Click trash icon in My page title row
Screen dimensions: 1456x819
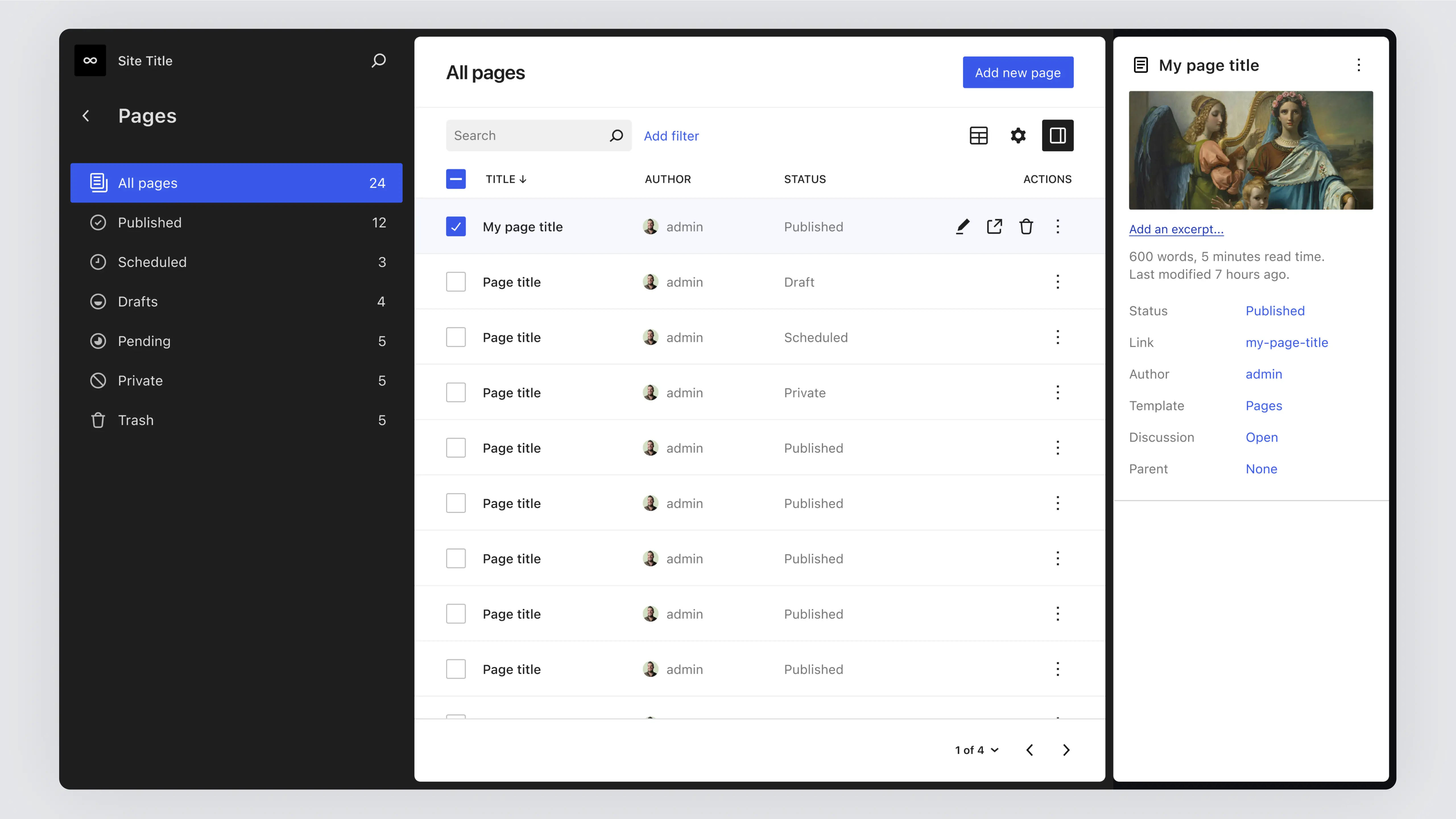[1026, 227]
